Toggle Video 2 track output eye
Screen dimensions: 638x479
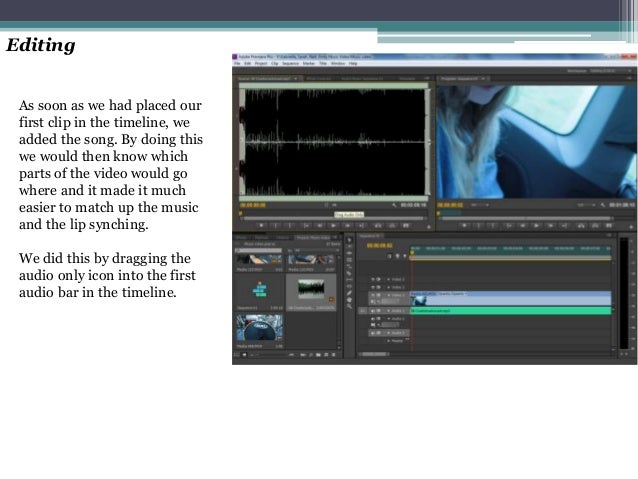point(373,287)
